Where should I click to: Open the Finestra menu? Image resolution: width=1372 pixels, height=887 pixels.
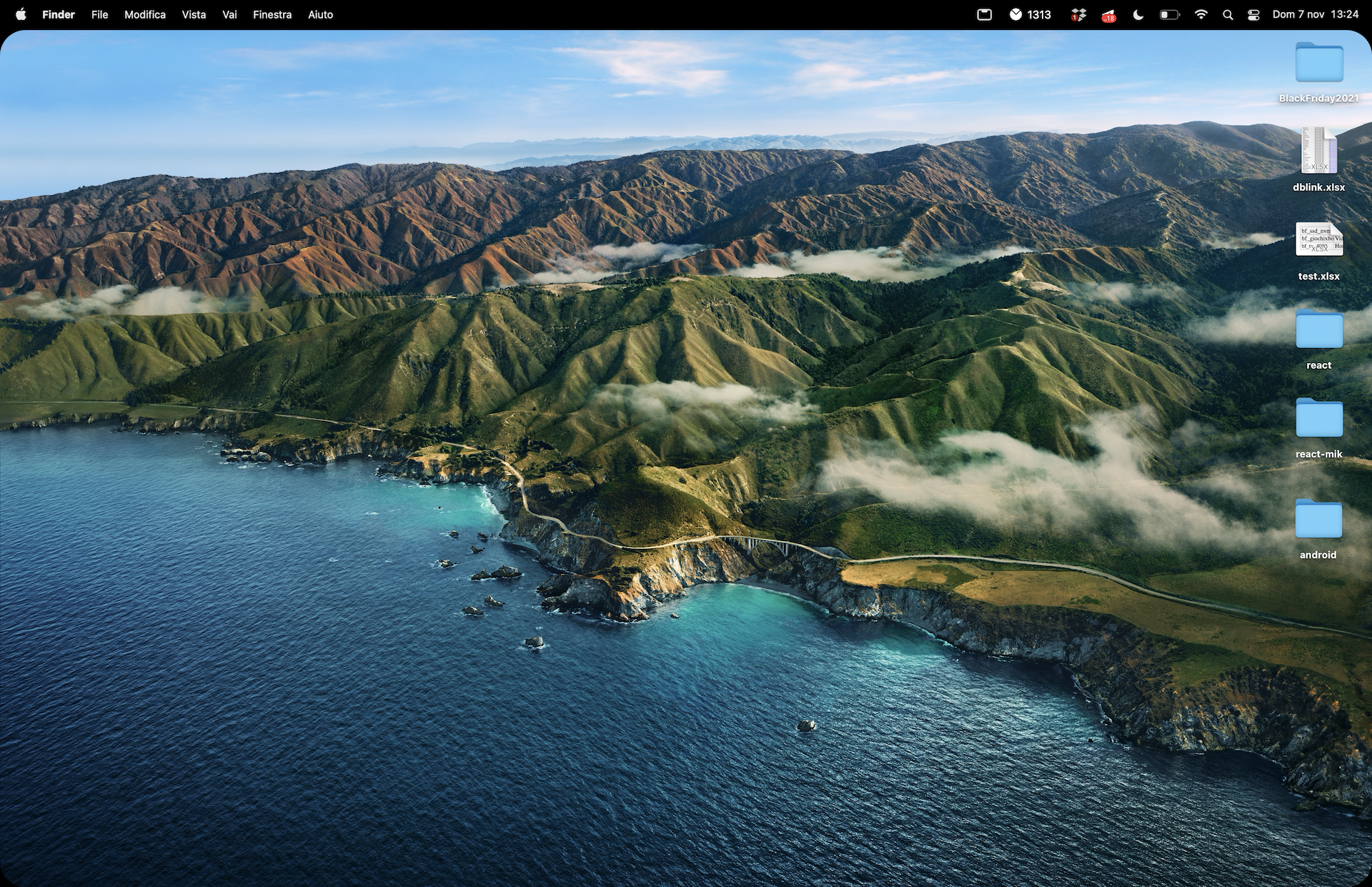tap(272, 14)
